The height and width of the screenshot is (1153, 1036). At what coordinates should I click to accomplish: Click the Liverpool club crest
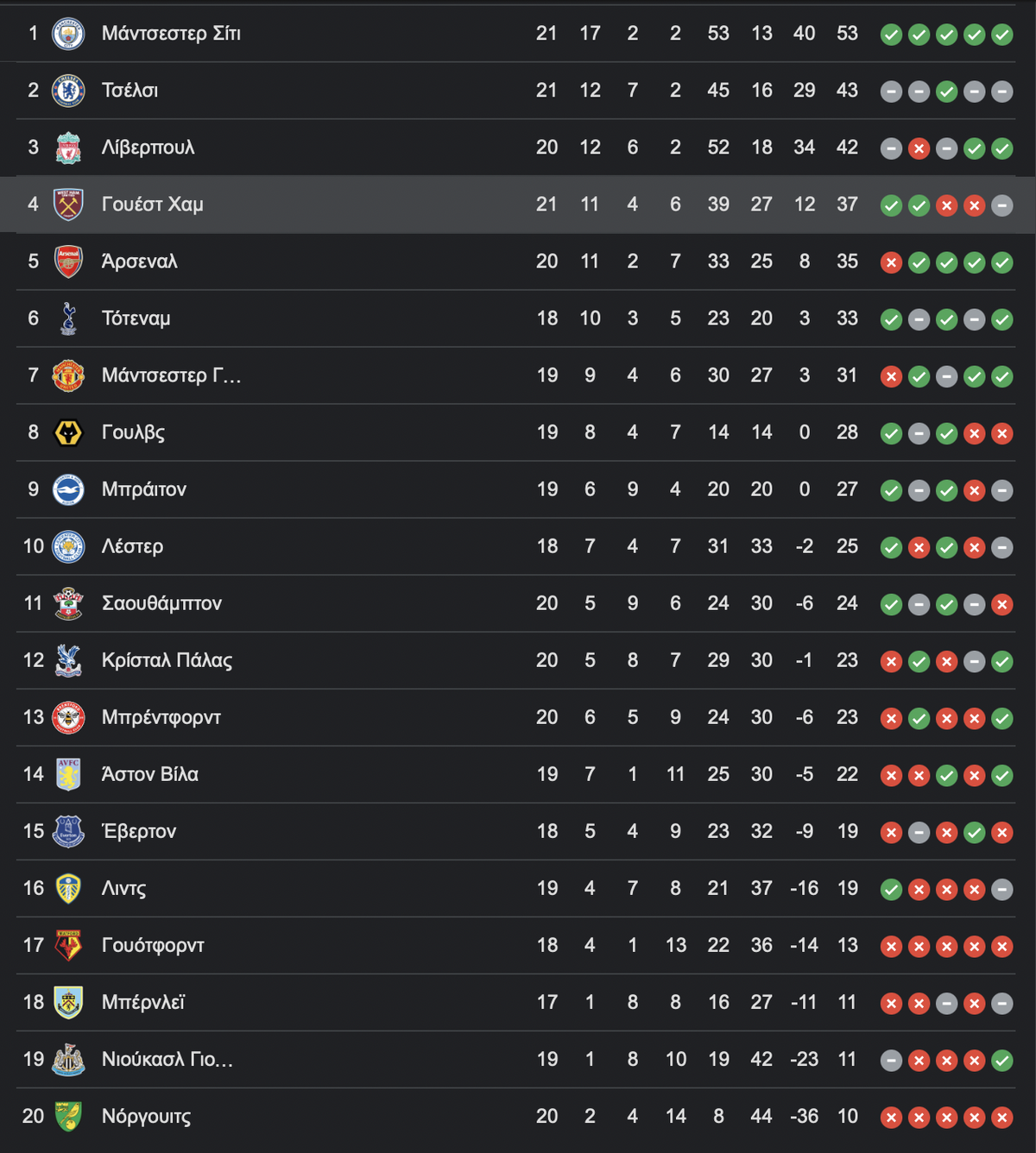[x=68, y=148]
